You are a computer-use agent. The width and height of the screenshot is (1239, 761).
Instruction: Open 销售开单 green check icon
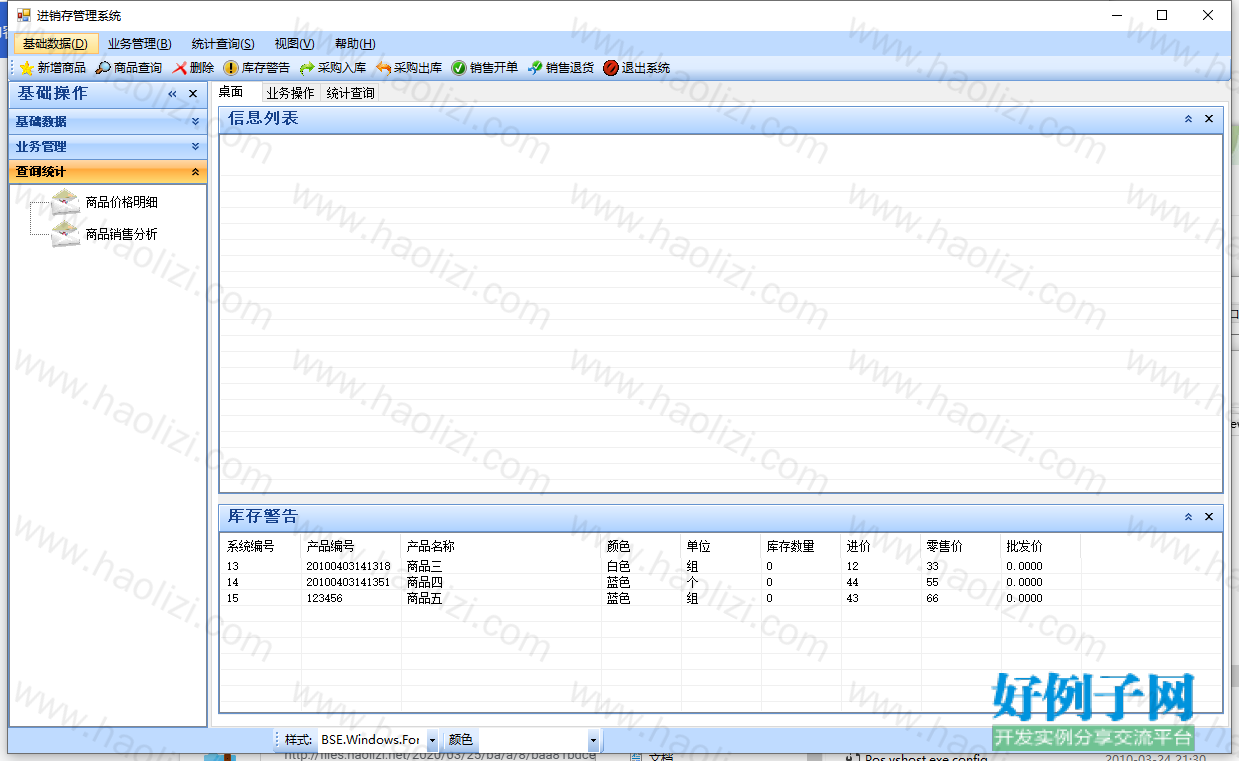[x=459, y=68]
